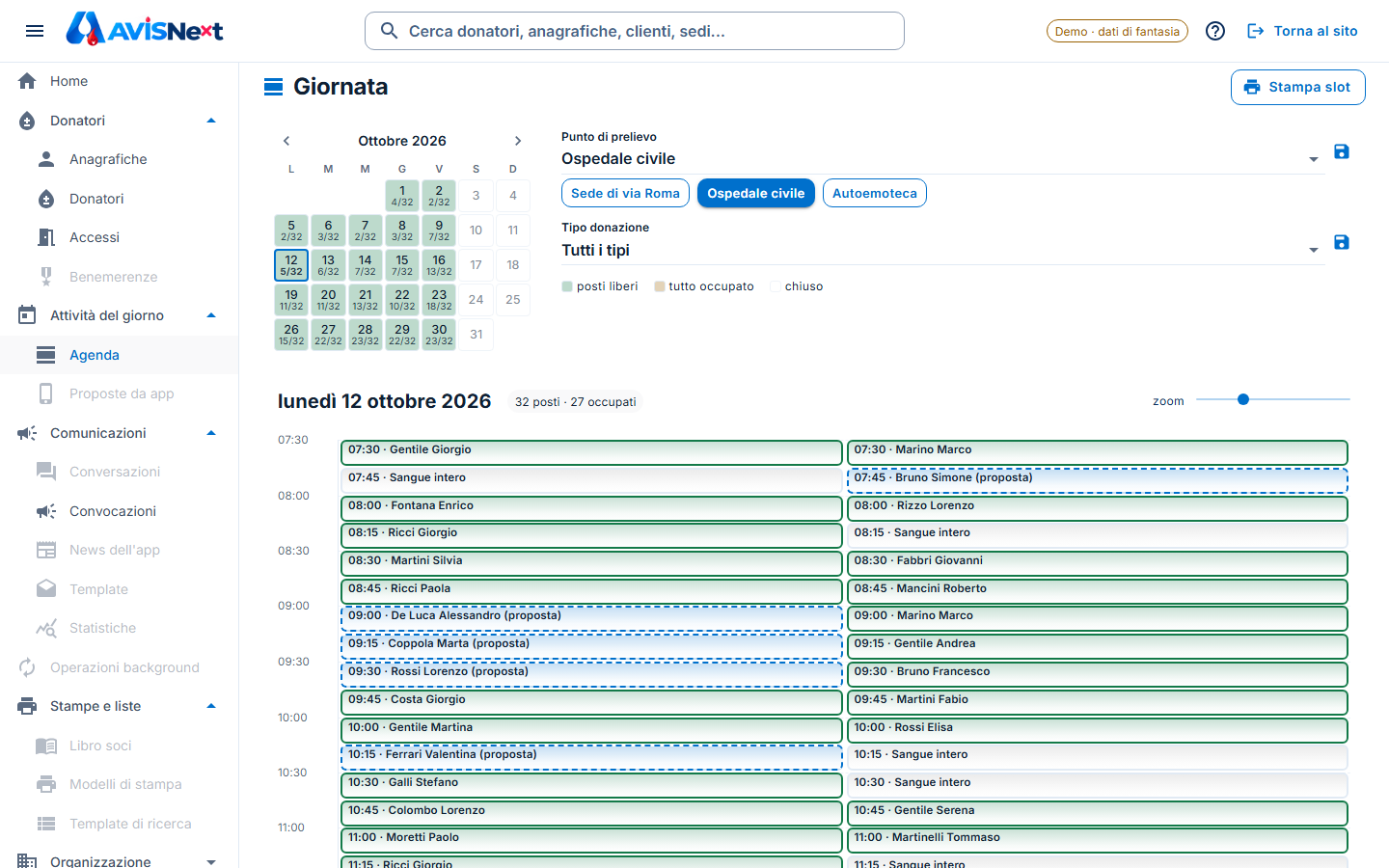Open Agenda in the sidebar
Viewport: 1389px width, 868px height.
[x=120, y=355]
